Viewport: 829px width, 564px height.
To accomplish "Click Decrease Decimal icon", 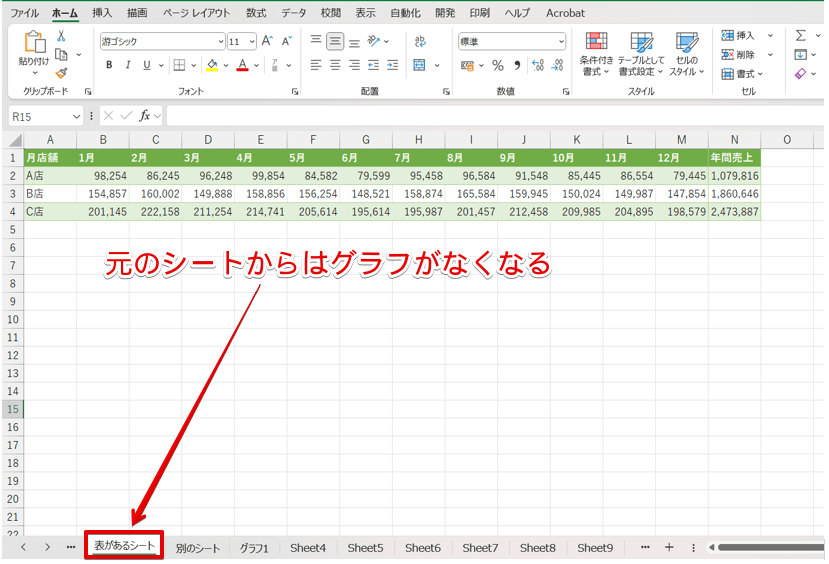I will 557,66.
